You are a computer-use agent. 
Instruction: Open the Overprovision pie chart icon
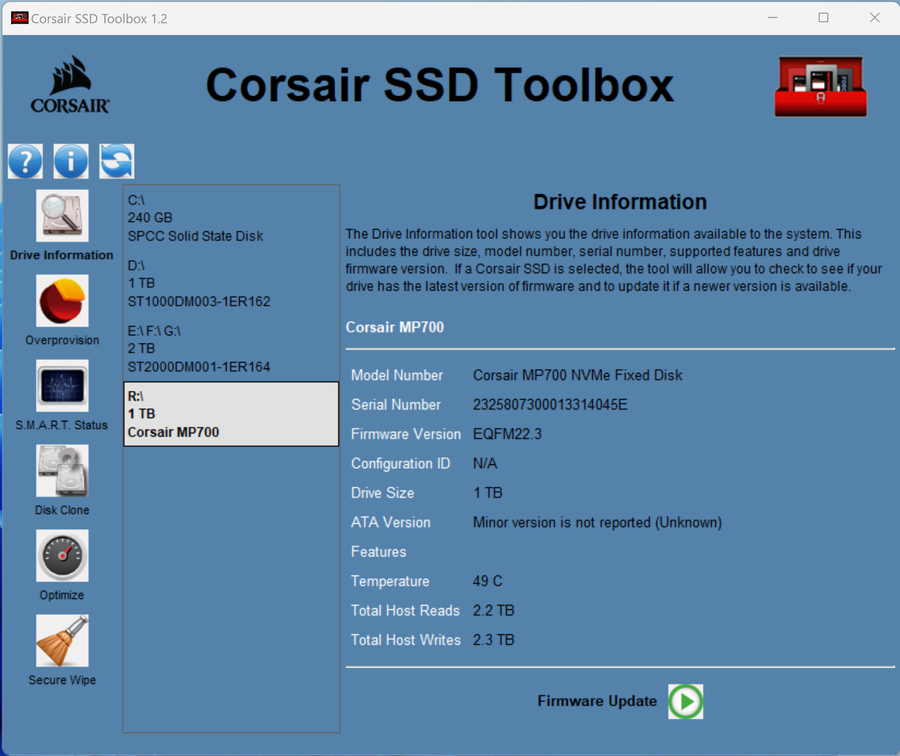coord(62,301)
